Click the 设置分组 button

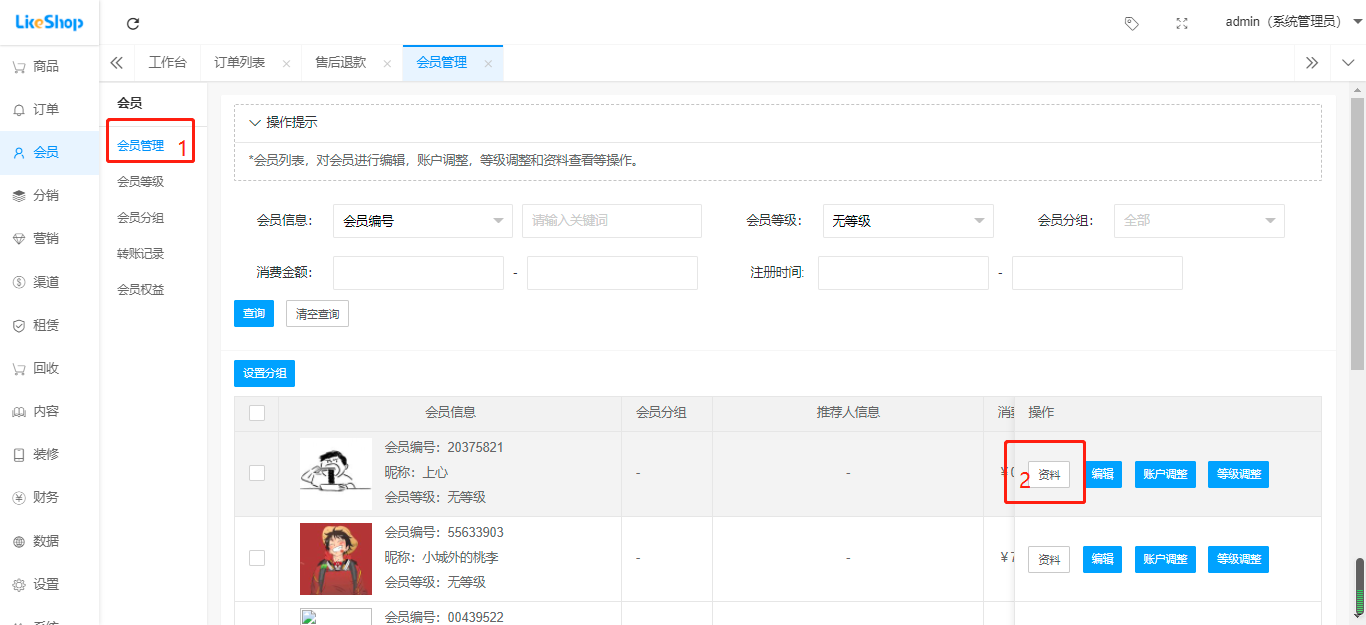coord(265,373)
